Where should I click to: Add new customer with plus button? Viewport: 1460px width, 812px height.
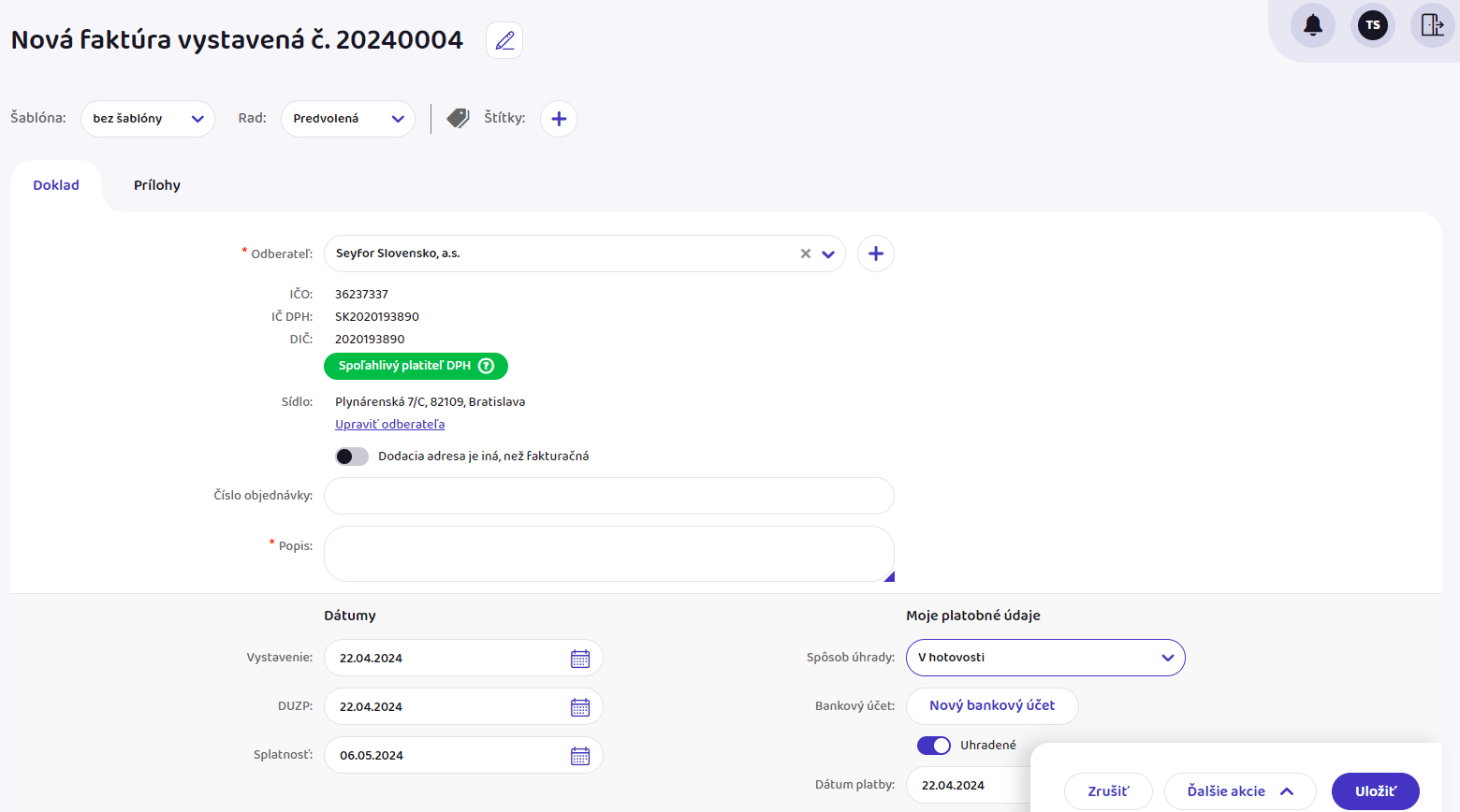tap(875, 254)
